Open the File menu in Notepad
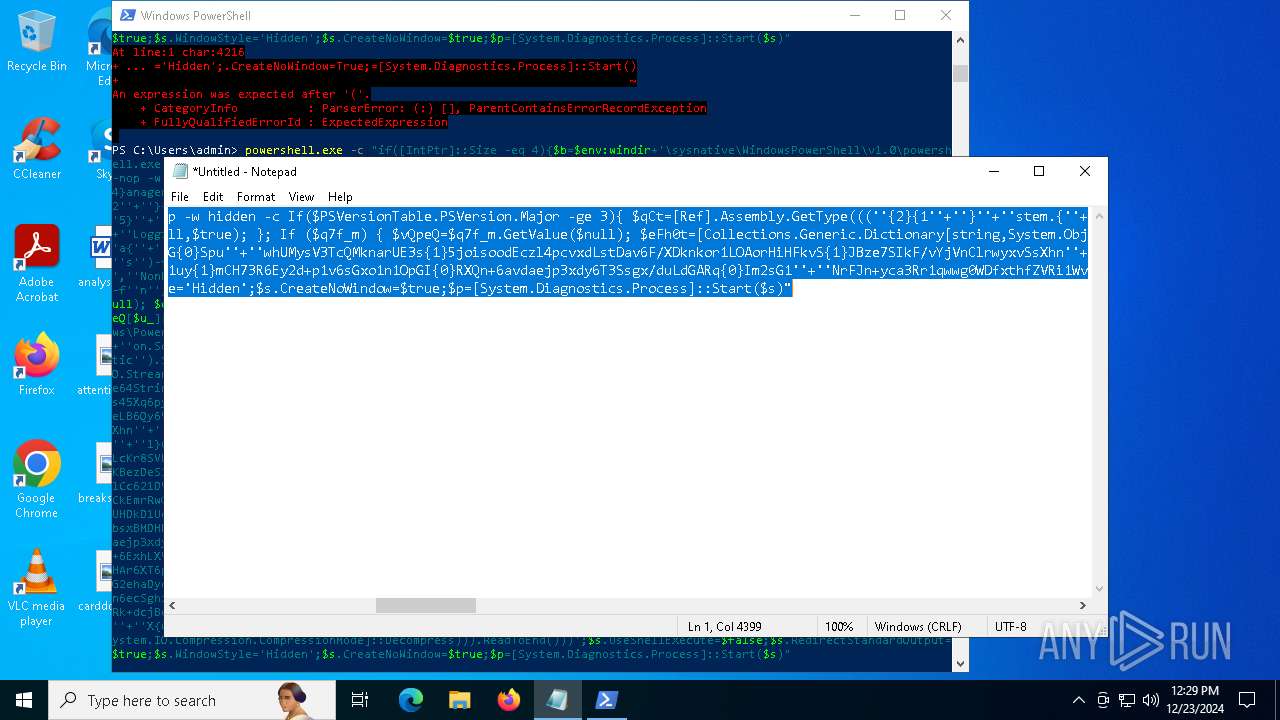The width and height of the screenshot is (1280, 720). point(180,197)
